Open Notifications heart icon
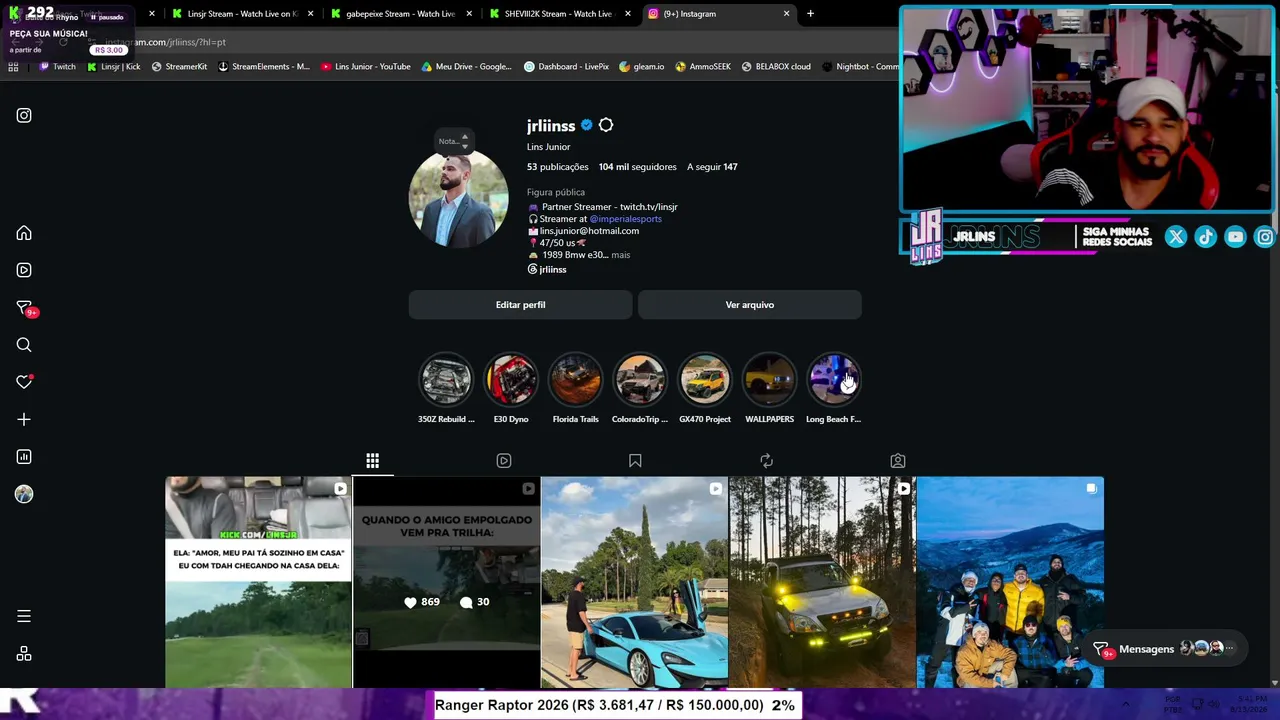This screenshot has width=1280, height=720. tap(24, 382)
